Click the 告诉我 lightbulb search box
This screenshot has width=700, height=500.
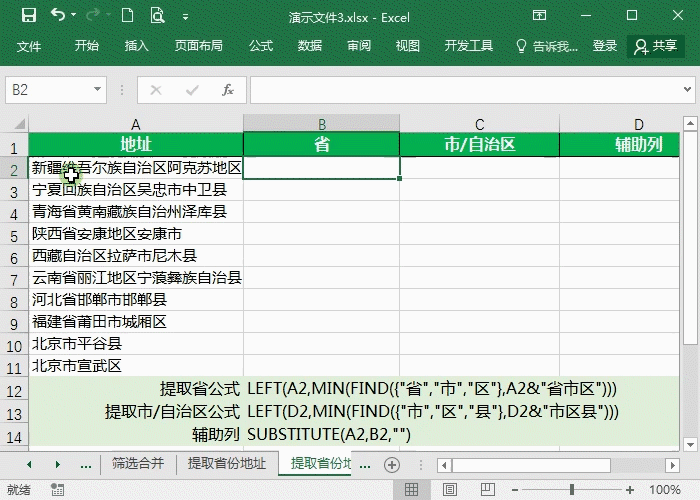click(547, 46)
